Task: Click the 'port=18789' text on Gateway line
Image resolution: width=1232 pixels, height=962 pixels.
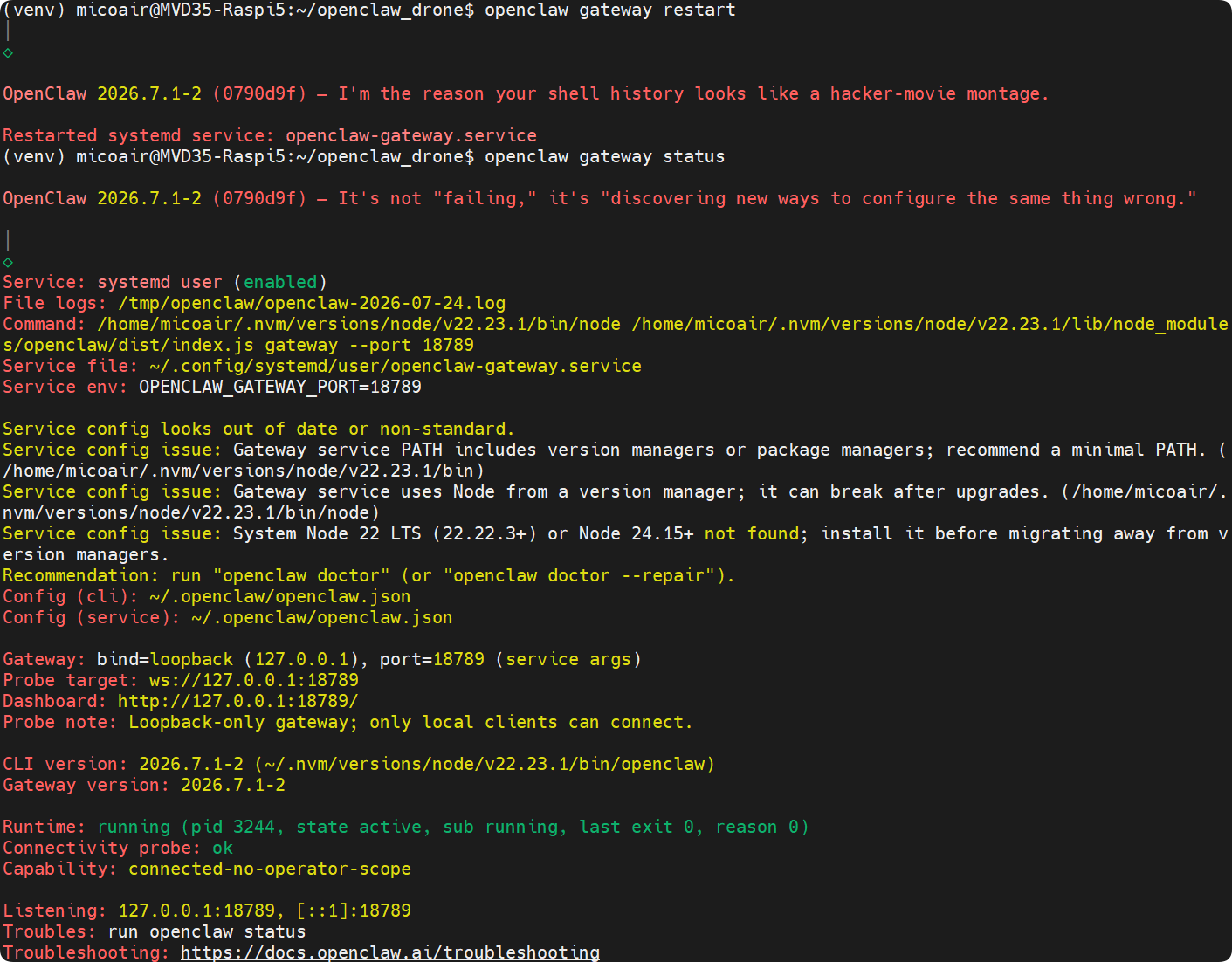Action: coord(432,659)
